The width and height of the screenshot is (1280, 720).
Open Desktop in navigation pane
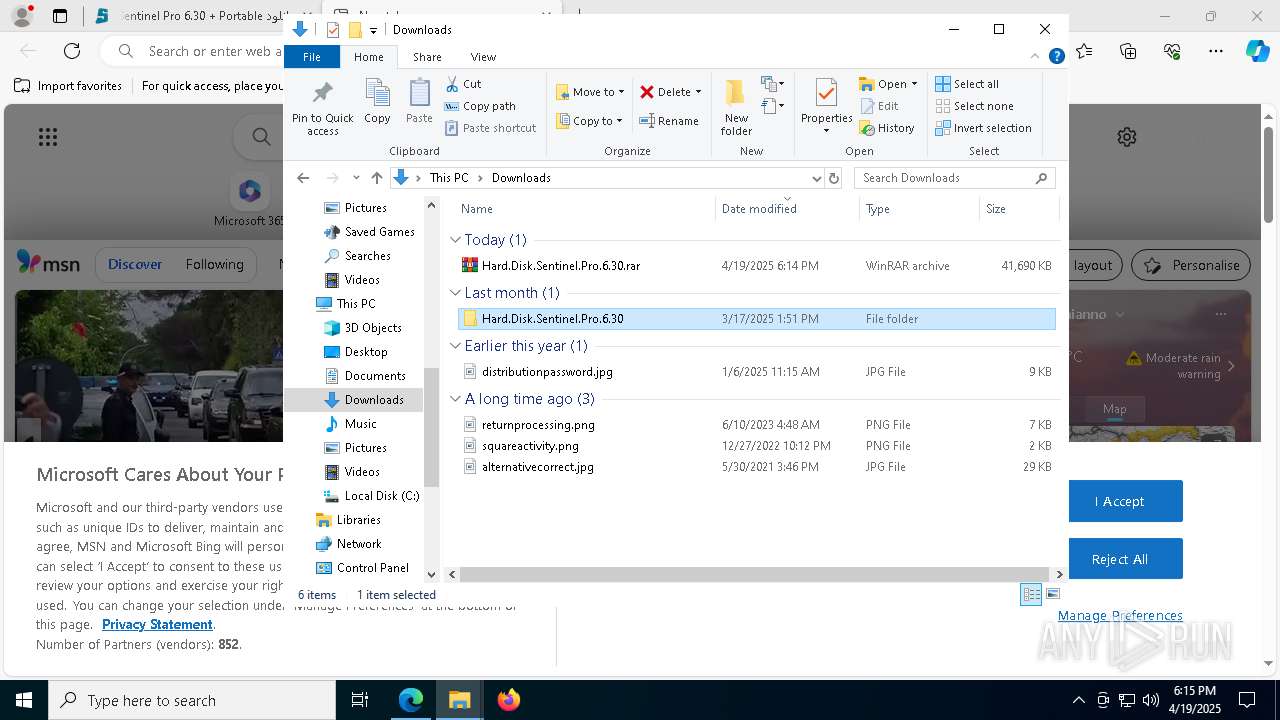click(x=356, y=352)
